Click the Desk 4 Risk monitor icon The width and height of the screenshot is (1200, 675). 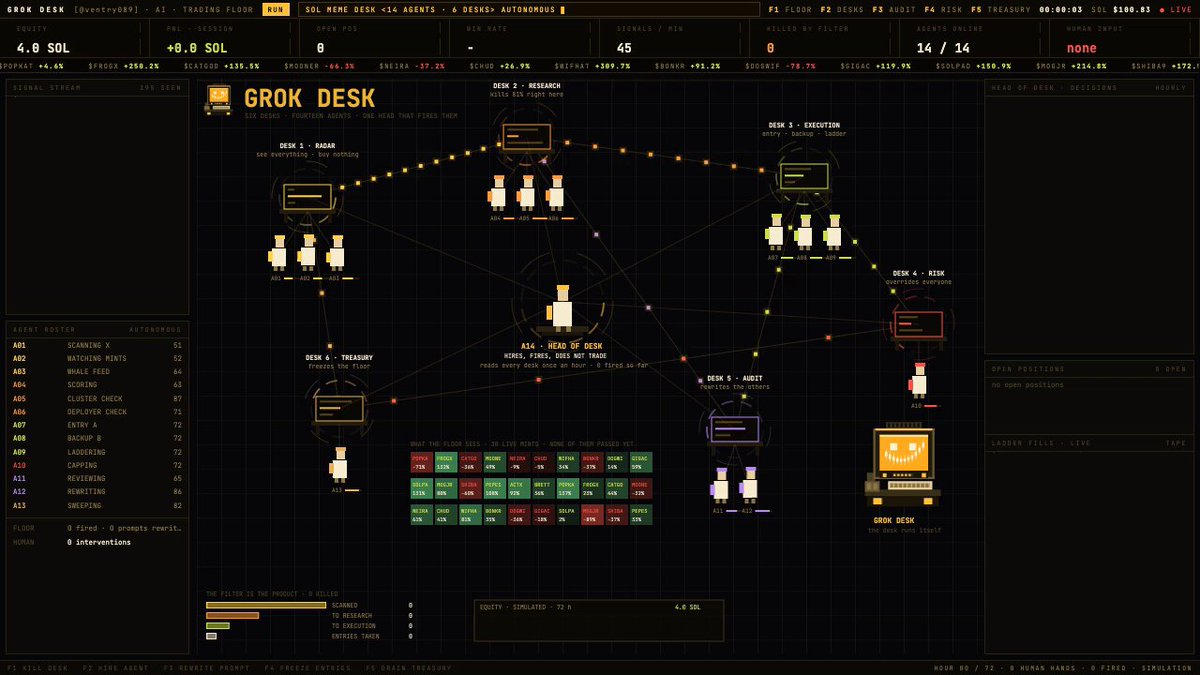(919, 325)
